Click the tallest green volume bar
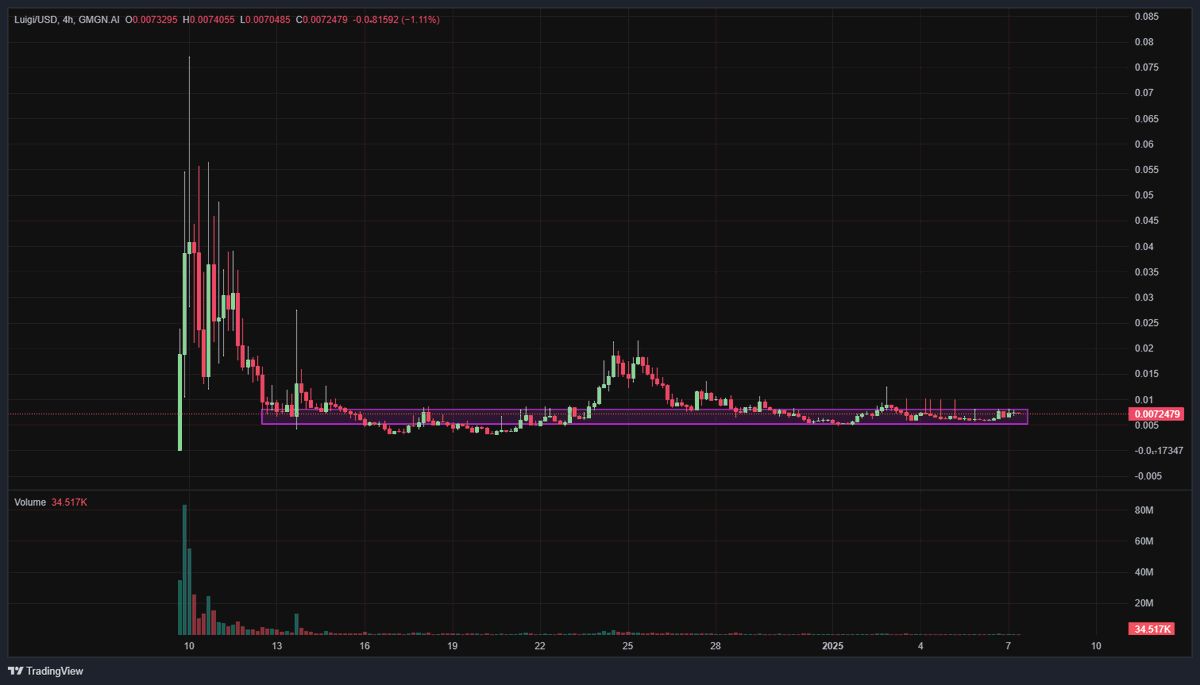The image size is (1200, 685). 184,570
